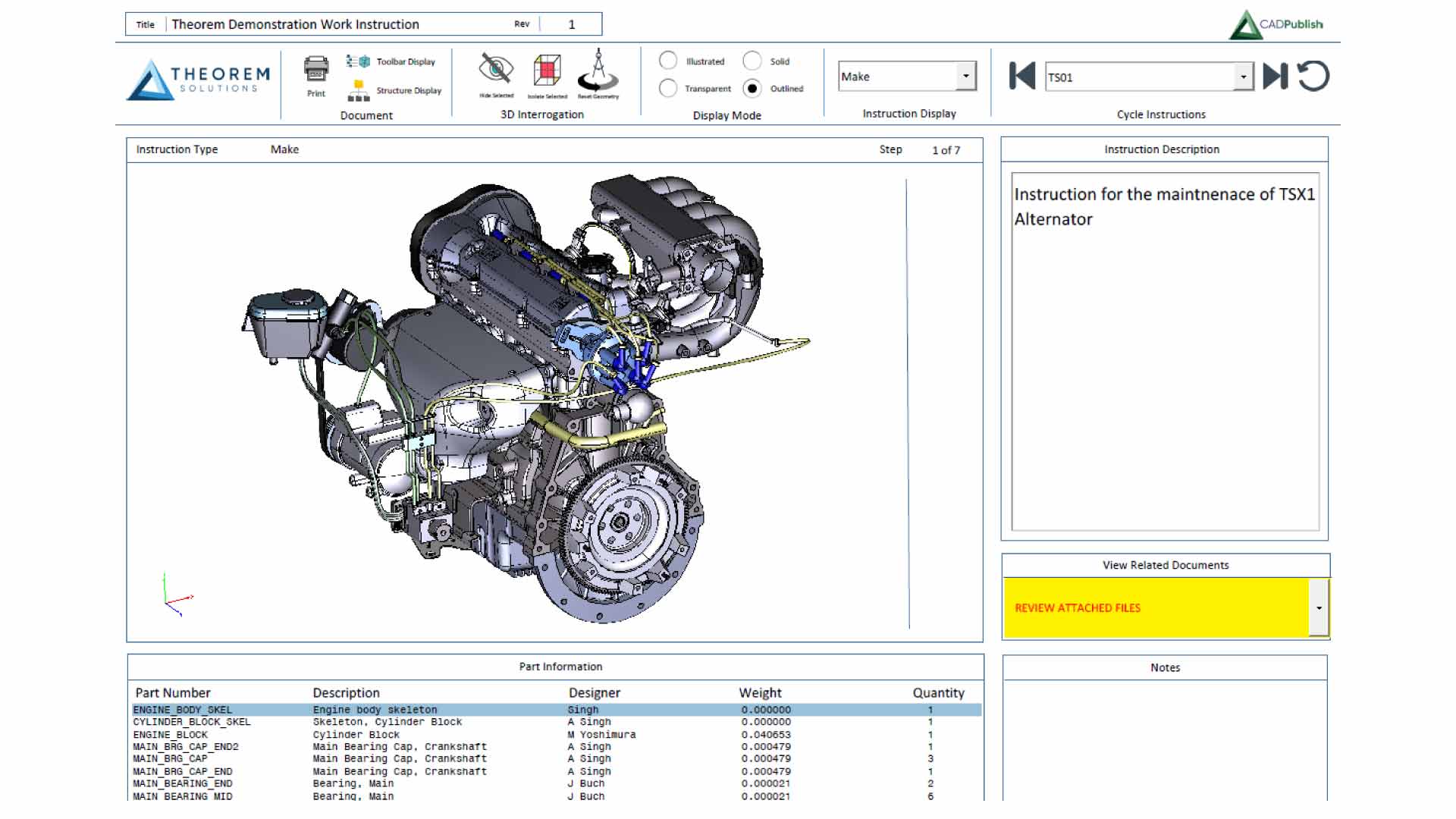The image size is (1456, 819).
Task: Open the Instruction Display dropdown showing Make
Action: pyautogui.click(x=965, y=76)
